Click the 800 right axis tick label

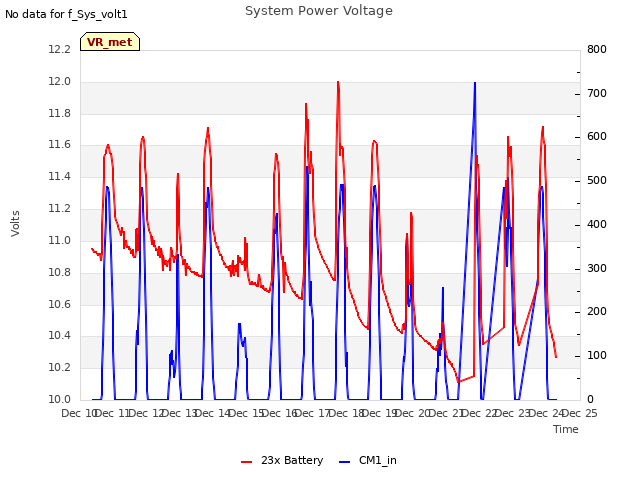(597, 49)
